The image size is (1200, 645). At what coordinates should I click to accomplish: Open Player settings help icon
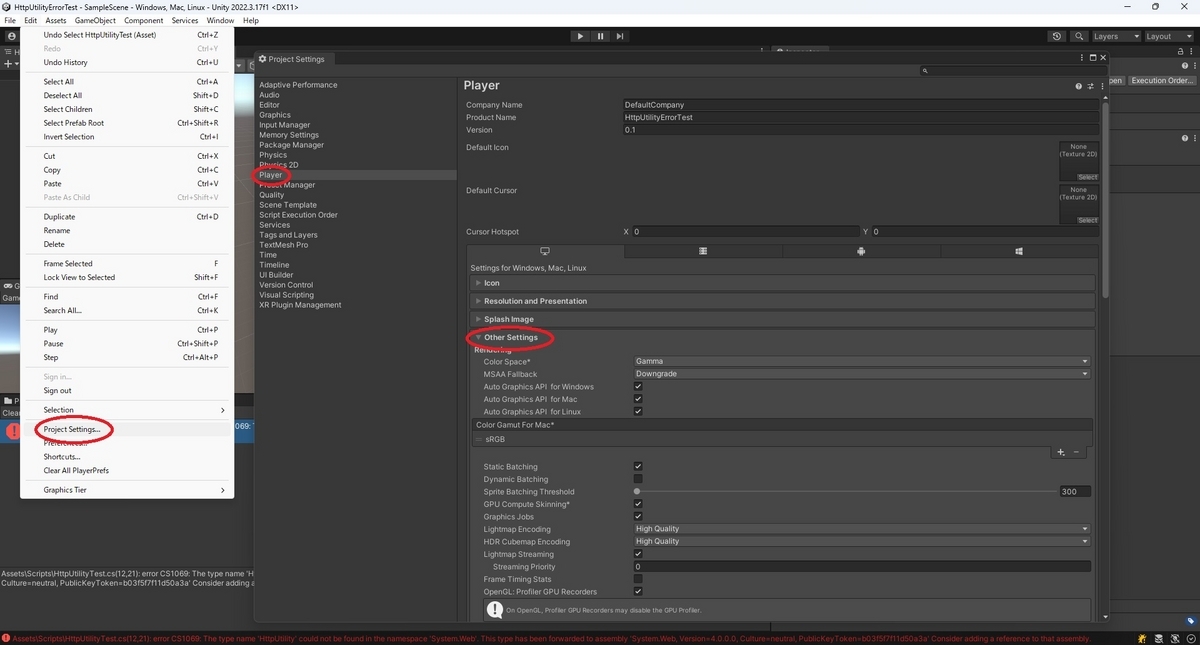click(1079, 87)
